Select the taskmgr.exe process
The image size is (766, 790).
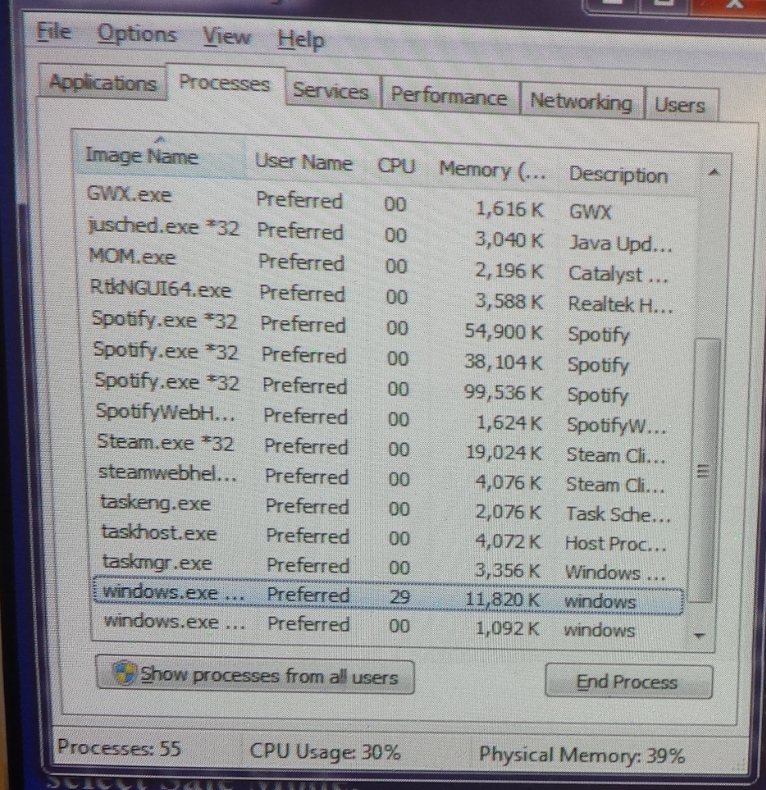coord(388,567)
